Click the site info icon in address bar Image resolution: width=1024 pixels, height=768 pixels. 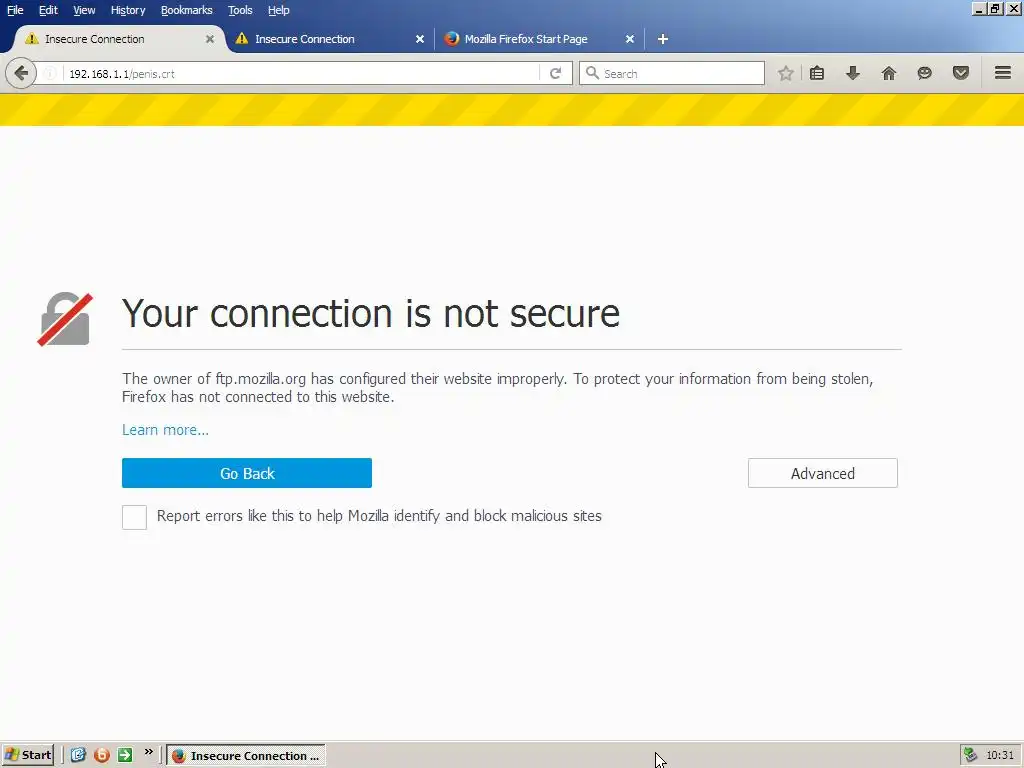[50, 74]
